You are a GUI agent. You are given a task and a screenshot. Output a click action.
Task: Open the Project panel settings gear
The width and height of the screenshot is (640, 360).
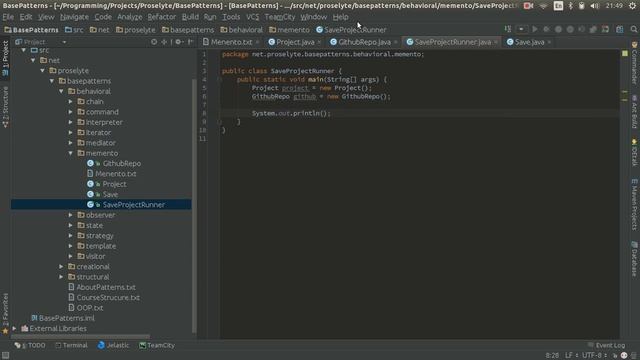[179, 42]
